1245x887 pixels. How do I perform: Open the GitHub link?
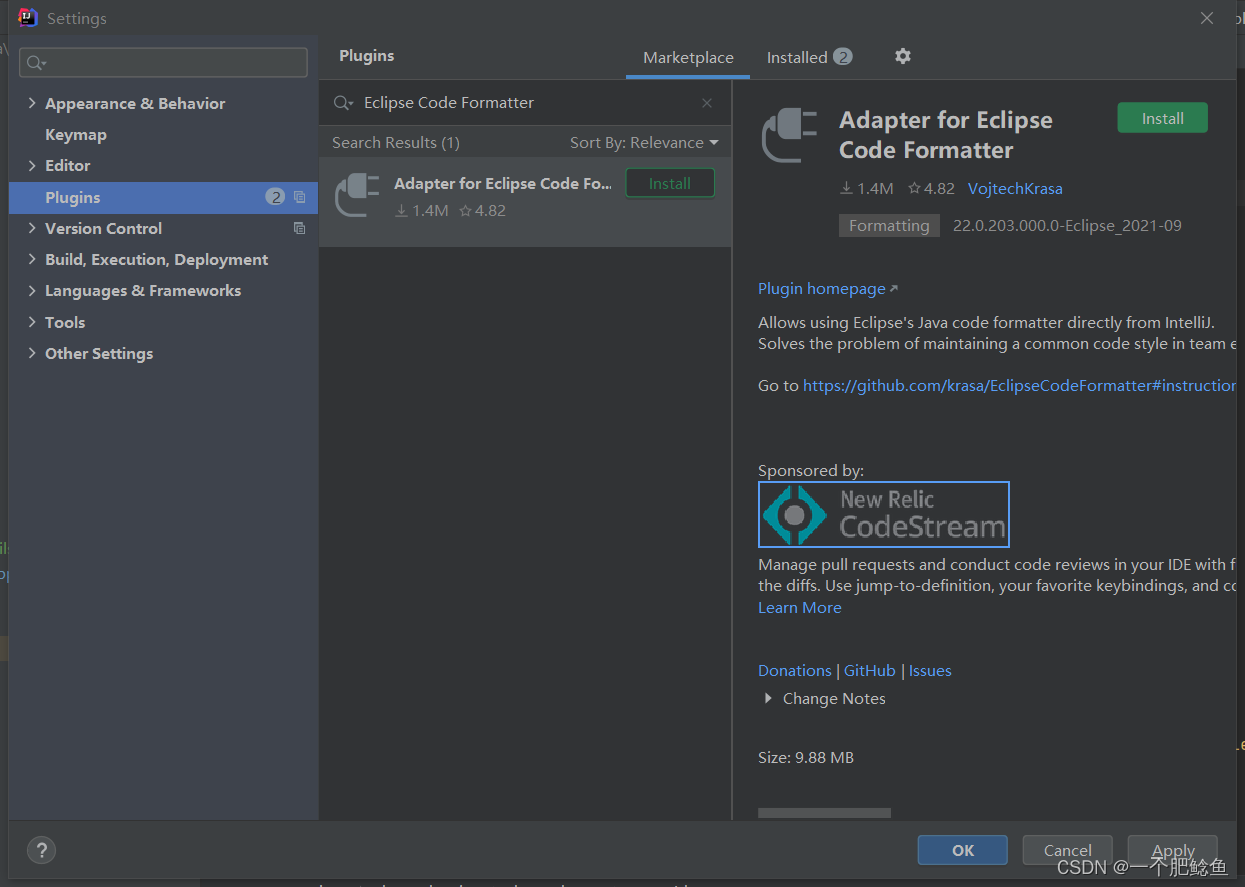click(x=870, y=670)
